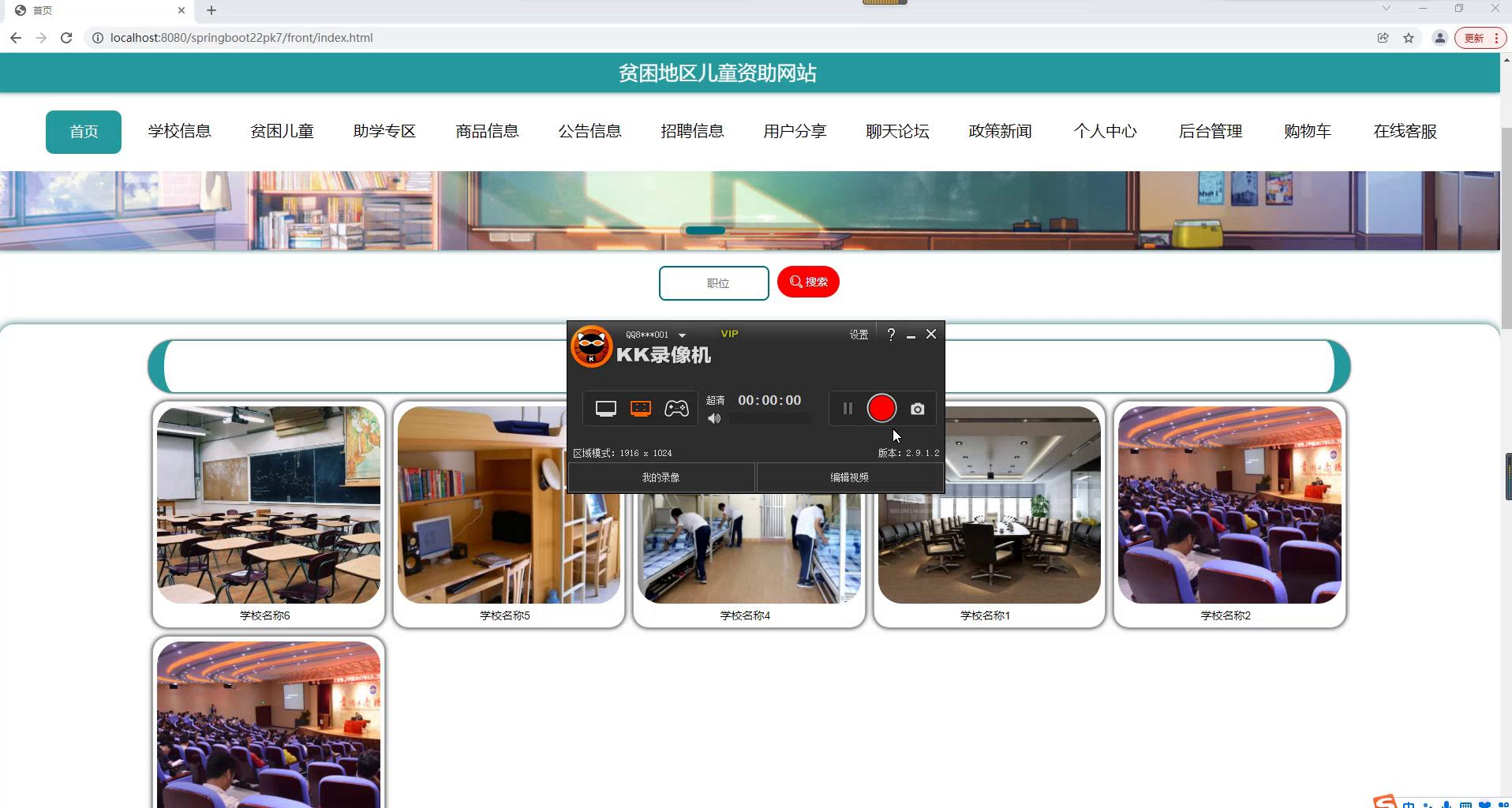Image resolution: width=1512 pixels, height=808 pixels.
Task: Adjust the KK录像机 volume slider
Action: point(770,419)
